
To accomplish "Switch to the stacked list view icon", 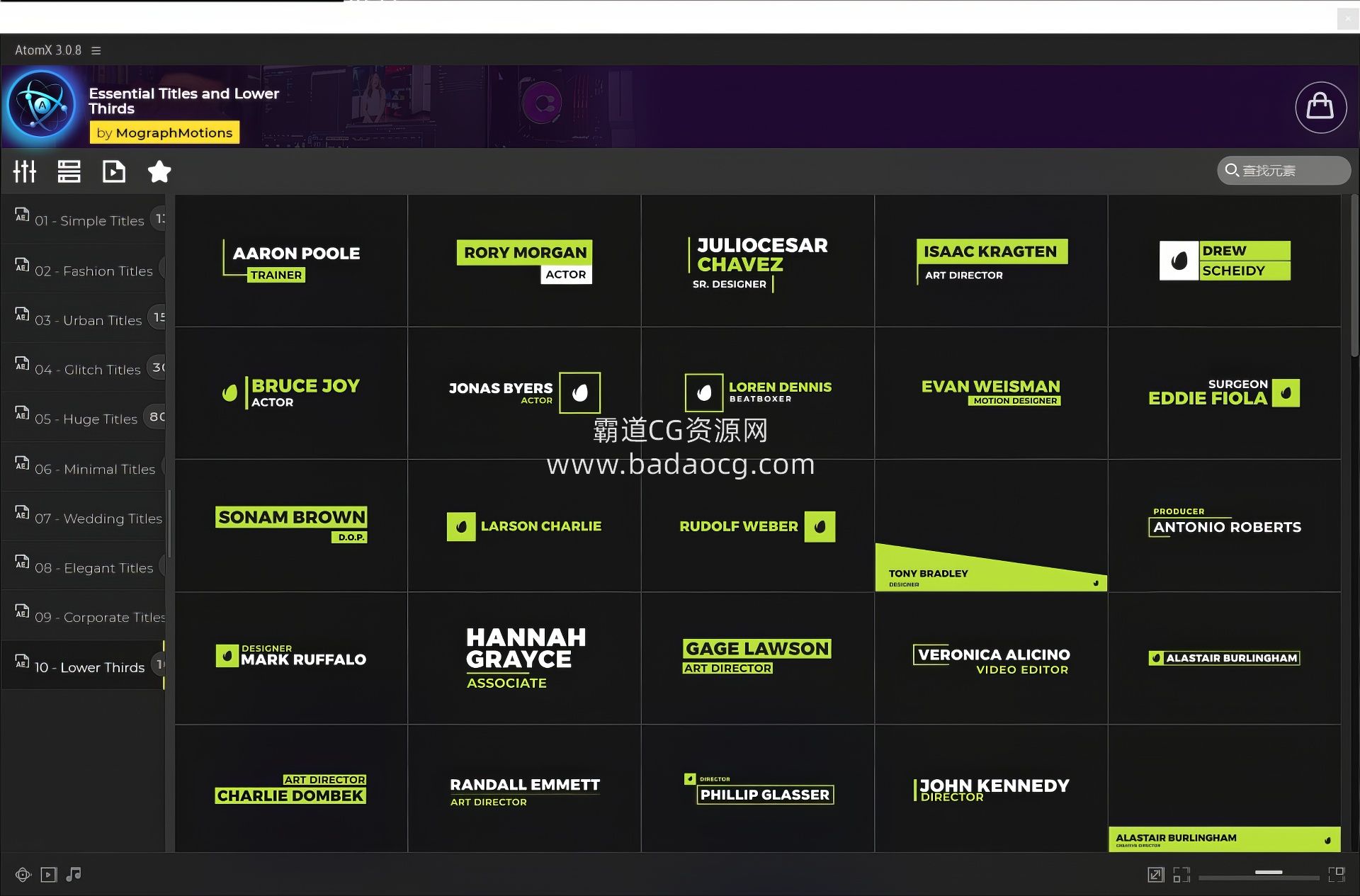I will click(x=69, y=171).
